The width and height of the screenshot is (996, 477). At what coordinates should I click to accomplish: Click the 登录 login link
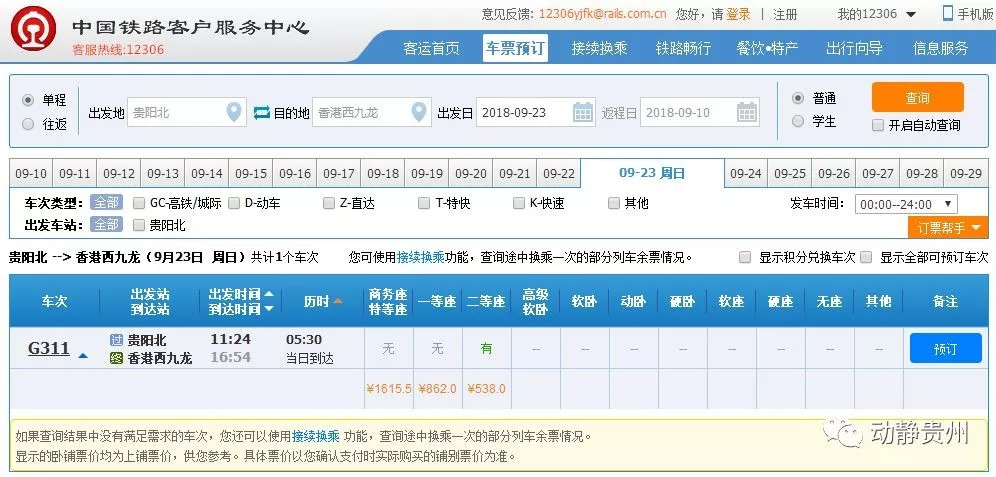coord(738,14)
